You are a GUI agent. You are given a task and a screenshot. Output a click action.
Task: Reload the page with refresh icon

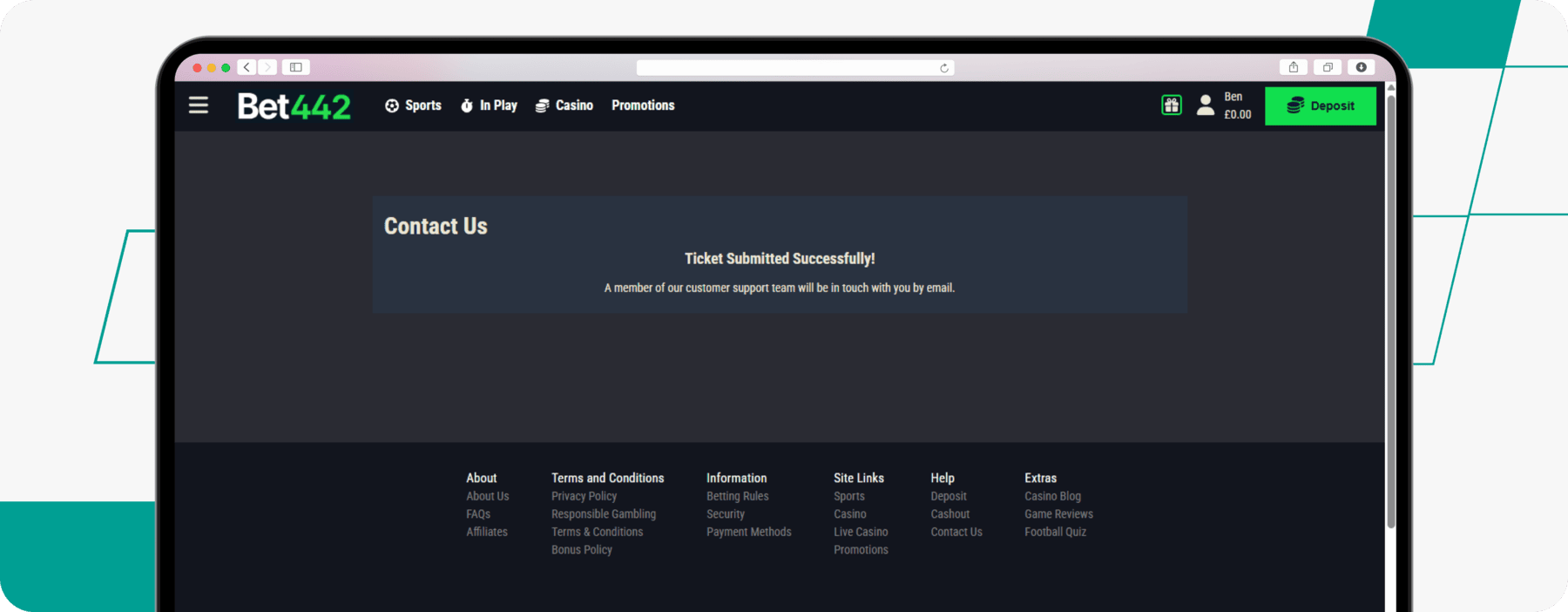click(944, 68)
